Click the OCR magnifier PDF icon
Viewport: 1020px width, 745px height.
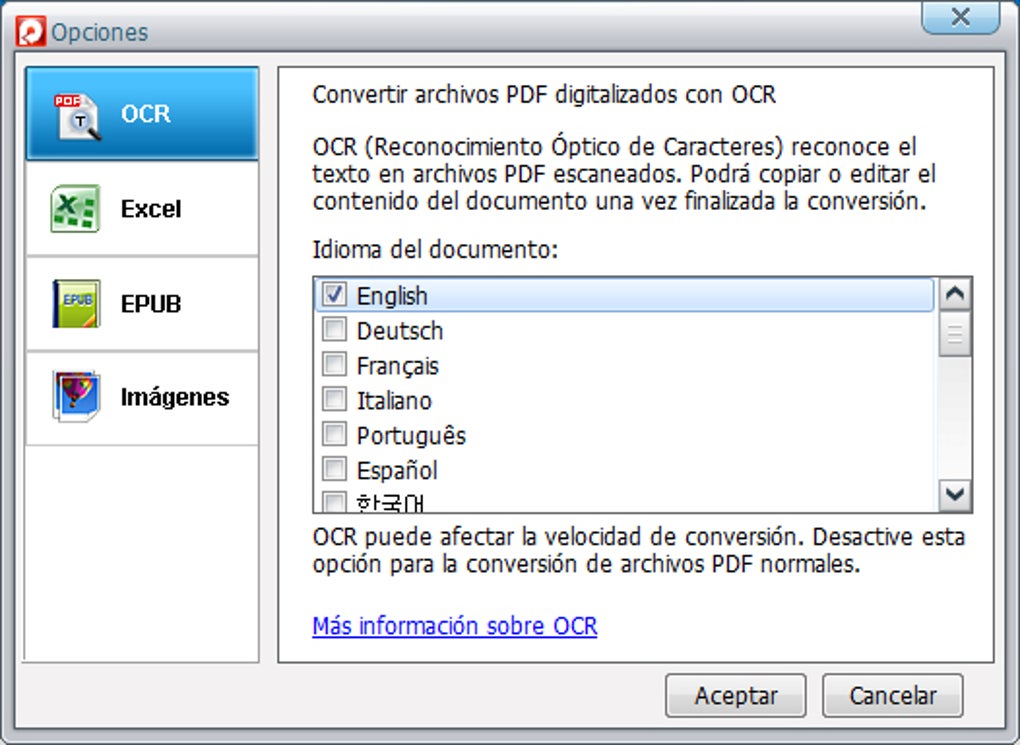(x=77, y=115)
